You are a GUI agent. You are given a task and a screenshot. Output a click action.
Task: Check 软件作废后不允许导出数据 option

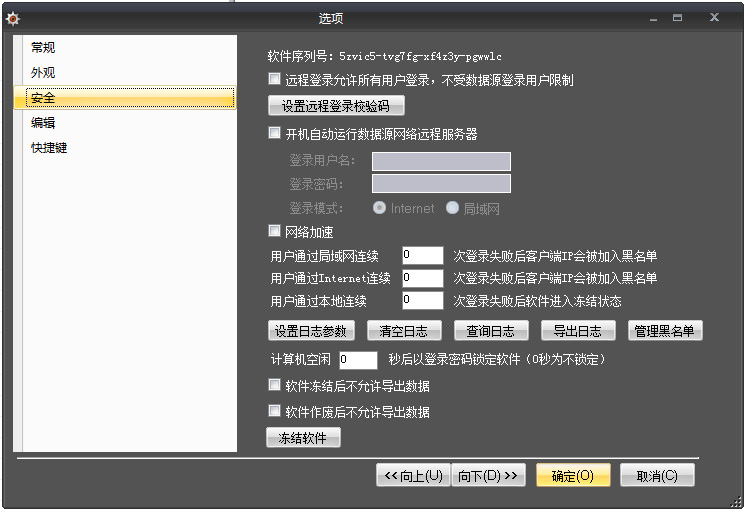coord(275,411)
